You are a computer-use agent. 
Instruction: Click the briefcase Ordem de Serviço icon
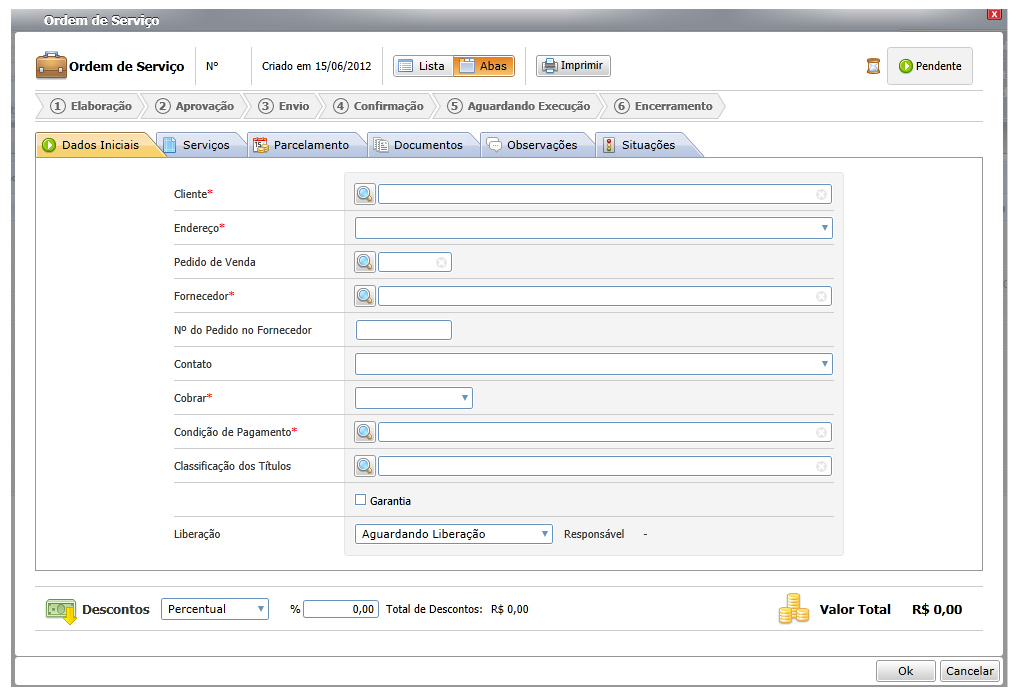pos(51,66)
